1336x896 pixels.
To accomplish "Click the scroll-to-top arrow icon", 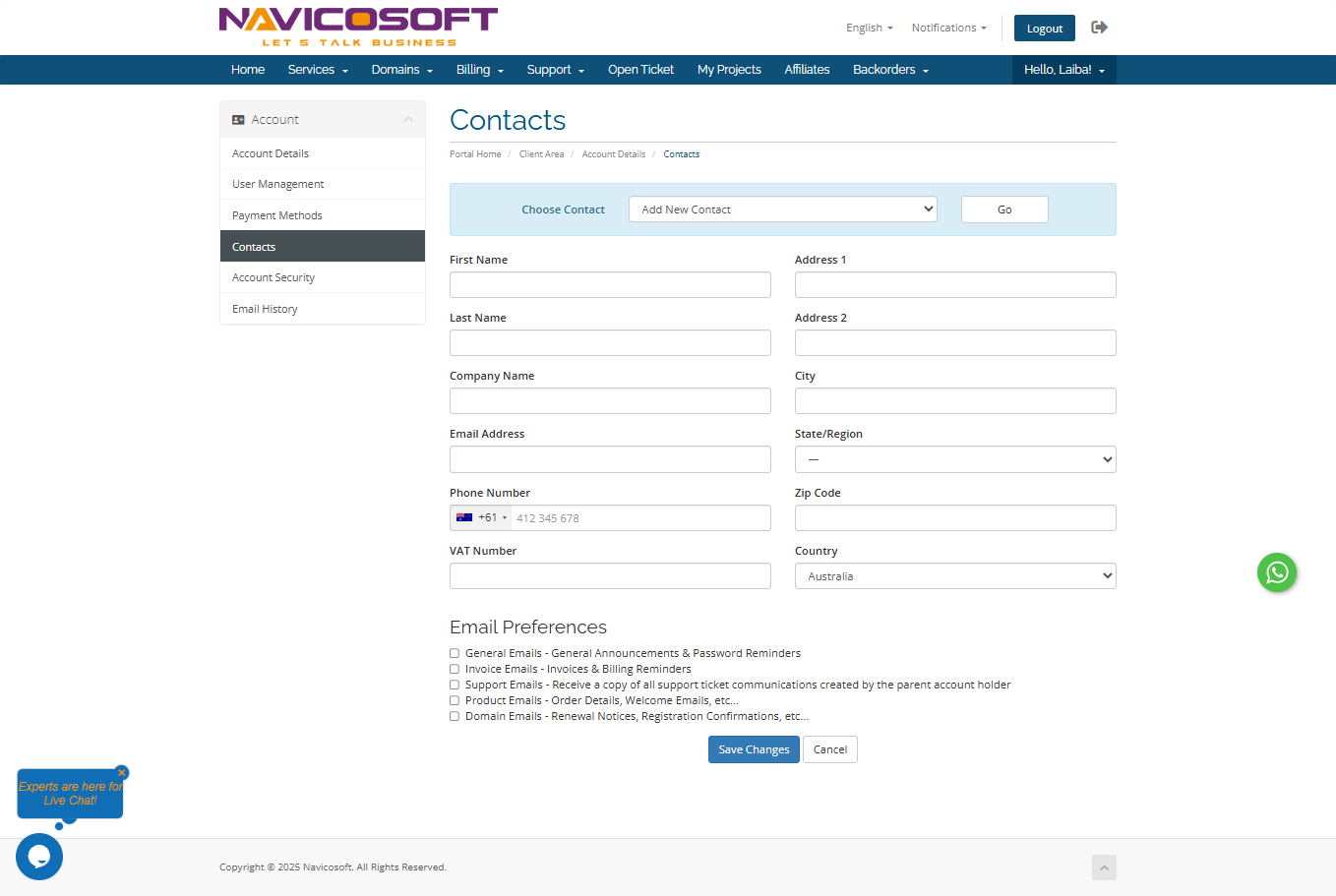I will [1104, 867].
